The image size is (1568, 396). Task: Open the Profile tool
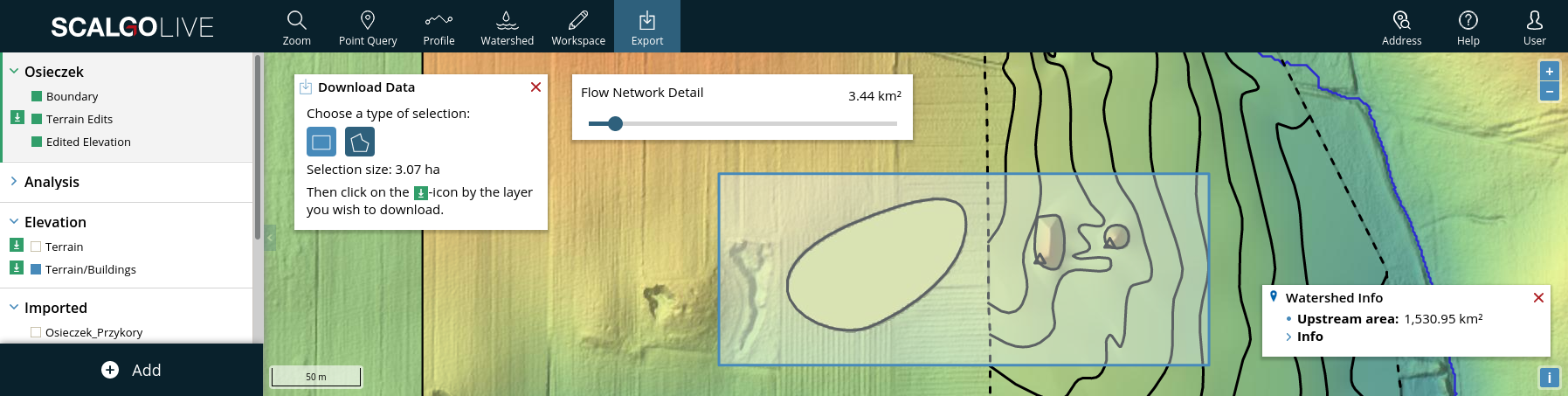point(439,27)
